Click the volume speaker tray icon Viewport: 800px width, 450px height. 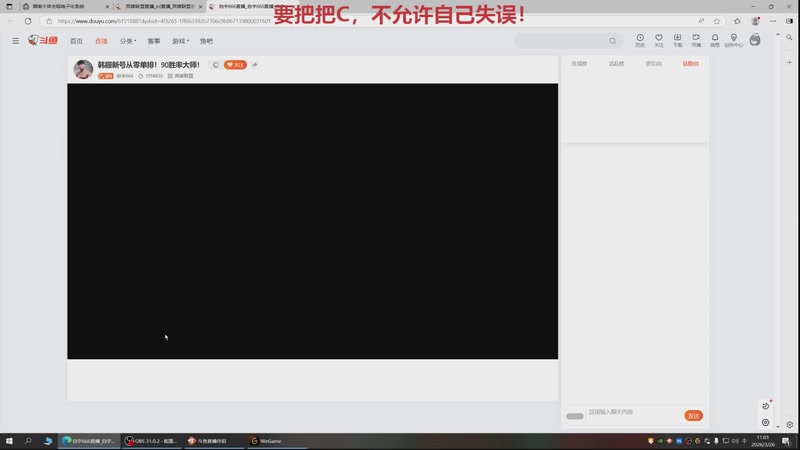click(x=735, y=441)
